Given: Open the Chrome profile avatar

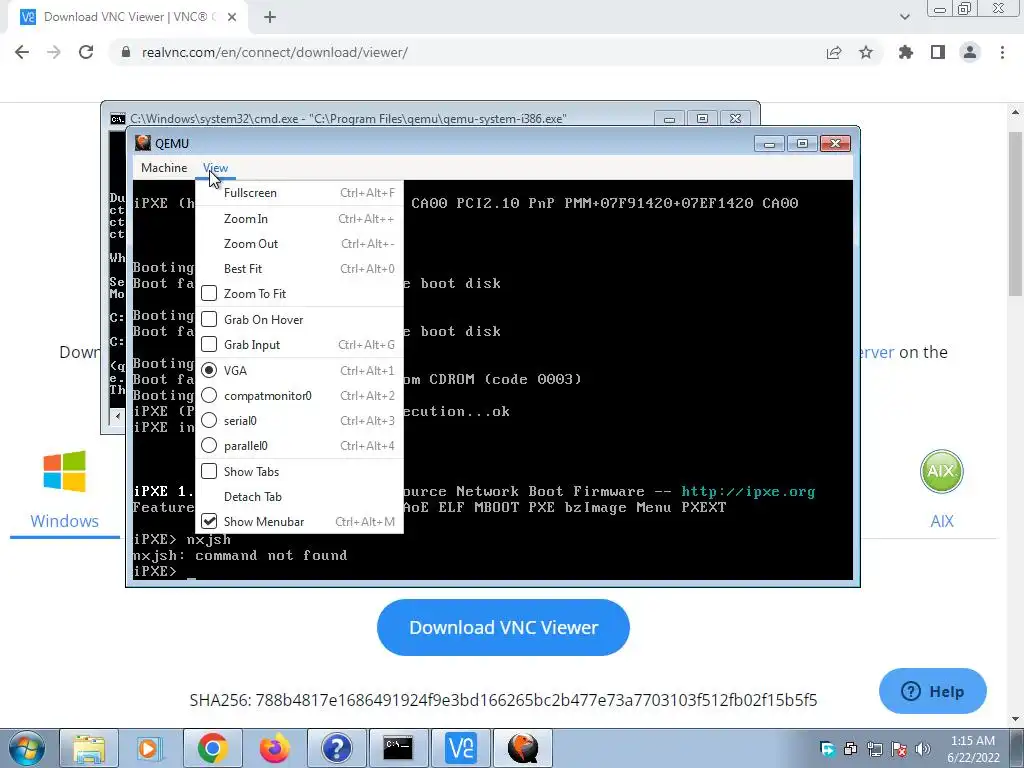Looking at the screenshot, I should [x=970, y=52].
